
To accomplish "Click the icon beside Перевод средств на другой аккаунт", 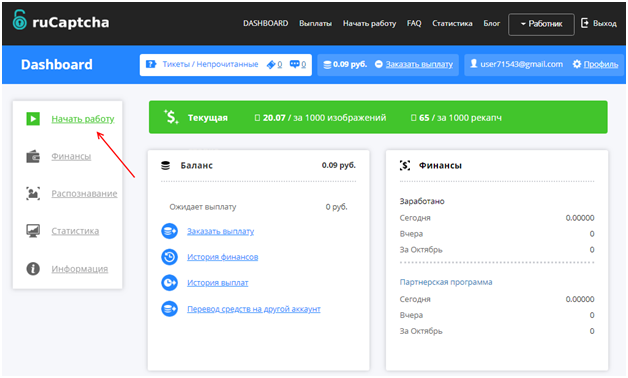I will (169, 309).
